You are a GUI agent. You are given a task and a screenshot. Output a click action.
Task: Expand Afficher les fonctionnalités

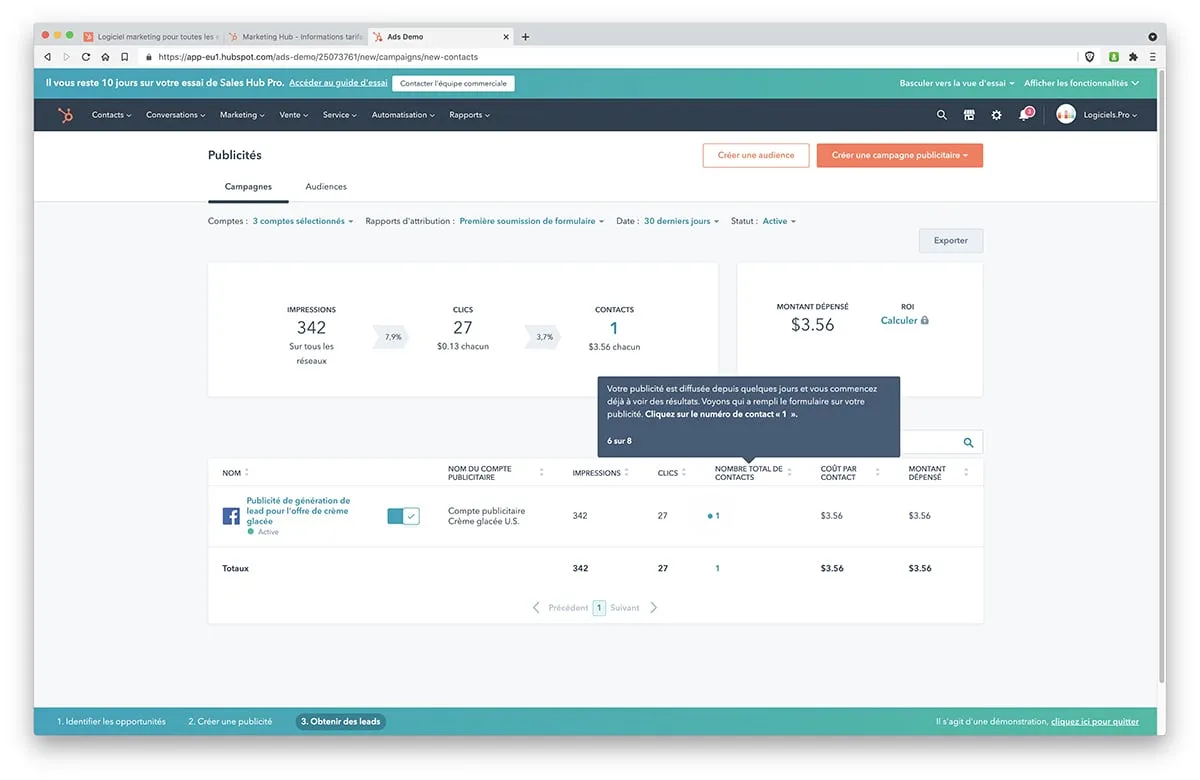tap(1081, 83)
